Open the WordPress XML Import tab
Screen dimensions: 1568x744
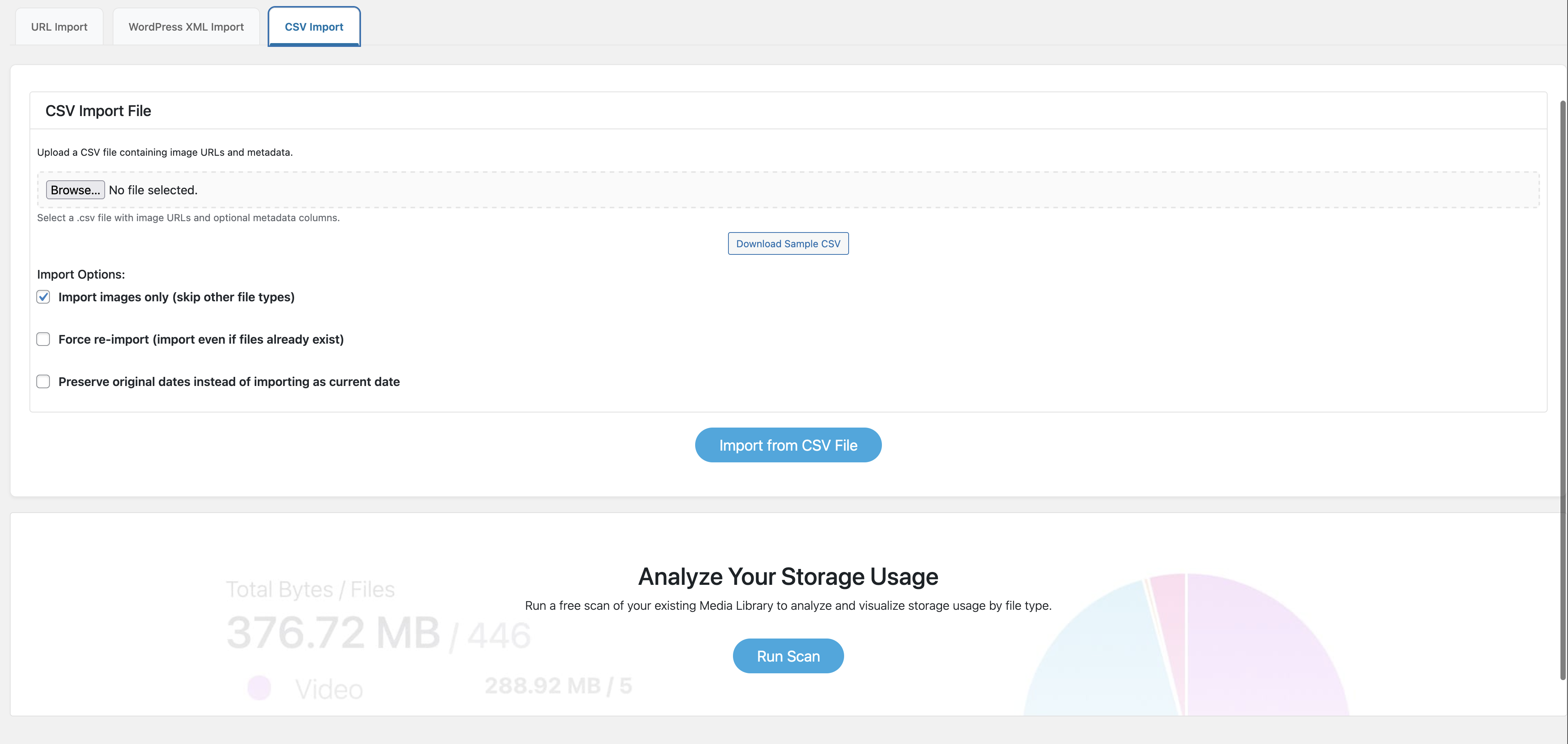coord(186,26)
